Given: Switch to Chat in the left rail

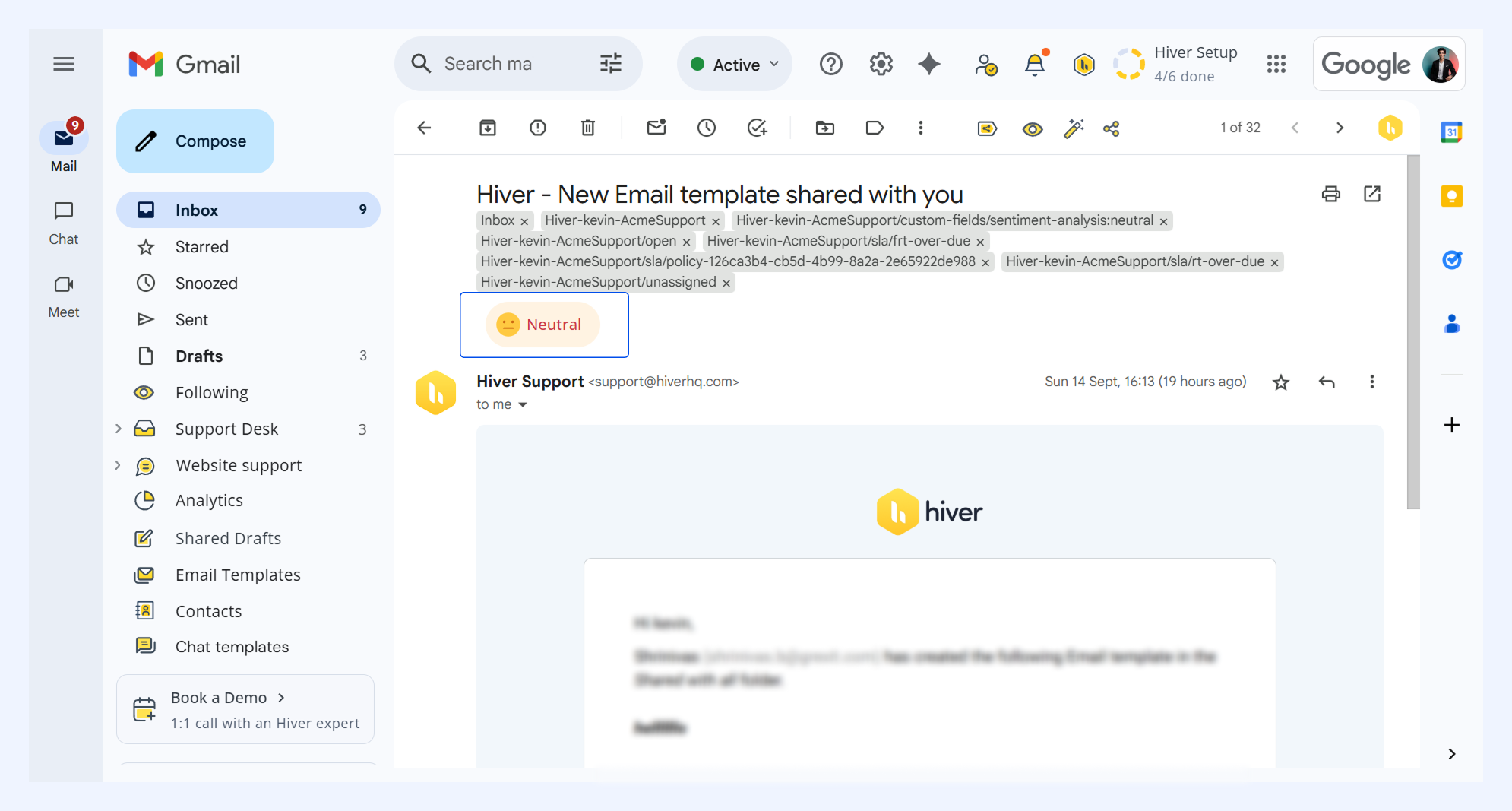Looking at the screenshot, I should pos(64,223).
